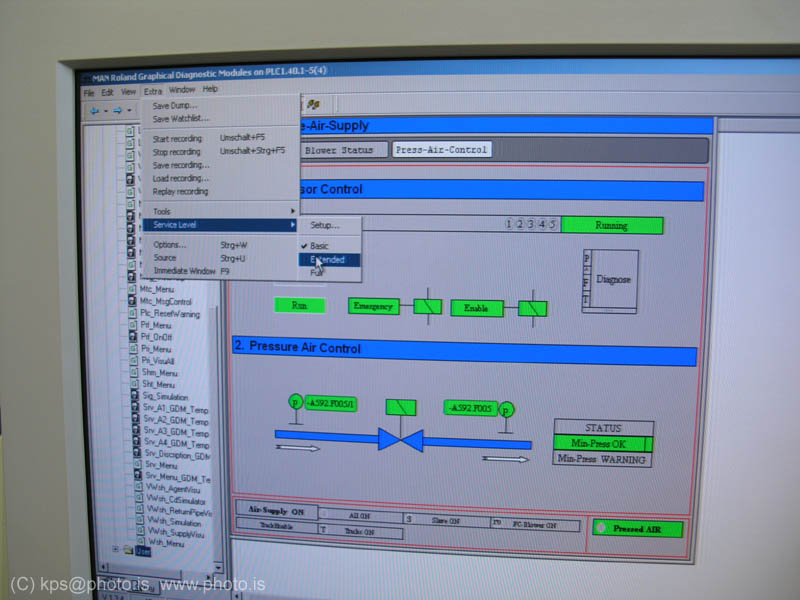Viewport: 800px width, 600px height.
Task: Click the green Pressed AIR button
Action: click(x=637, y=529)
